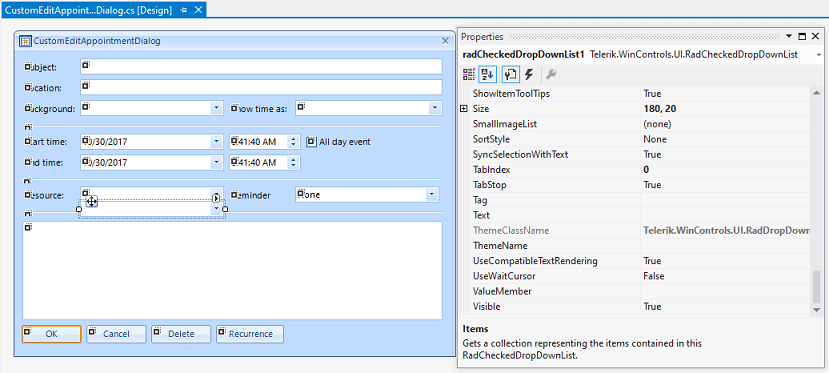Image resolution: width=829 pixels, height=373 pixels.
Task: Click the Cancel button
Action: [x=116, y=334]
